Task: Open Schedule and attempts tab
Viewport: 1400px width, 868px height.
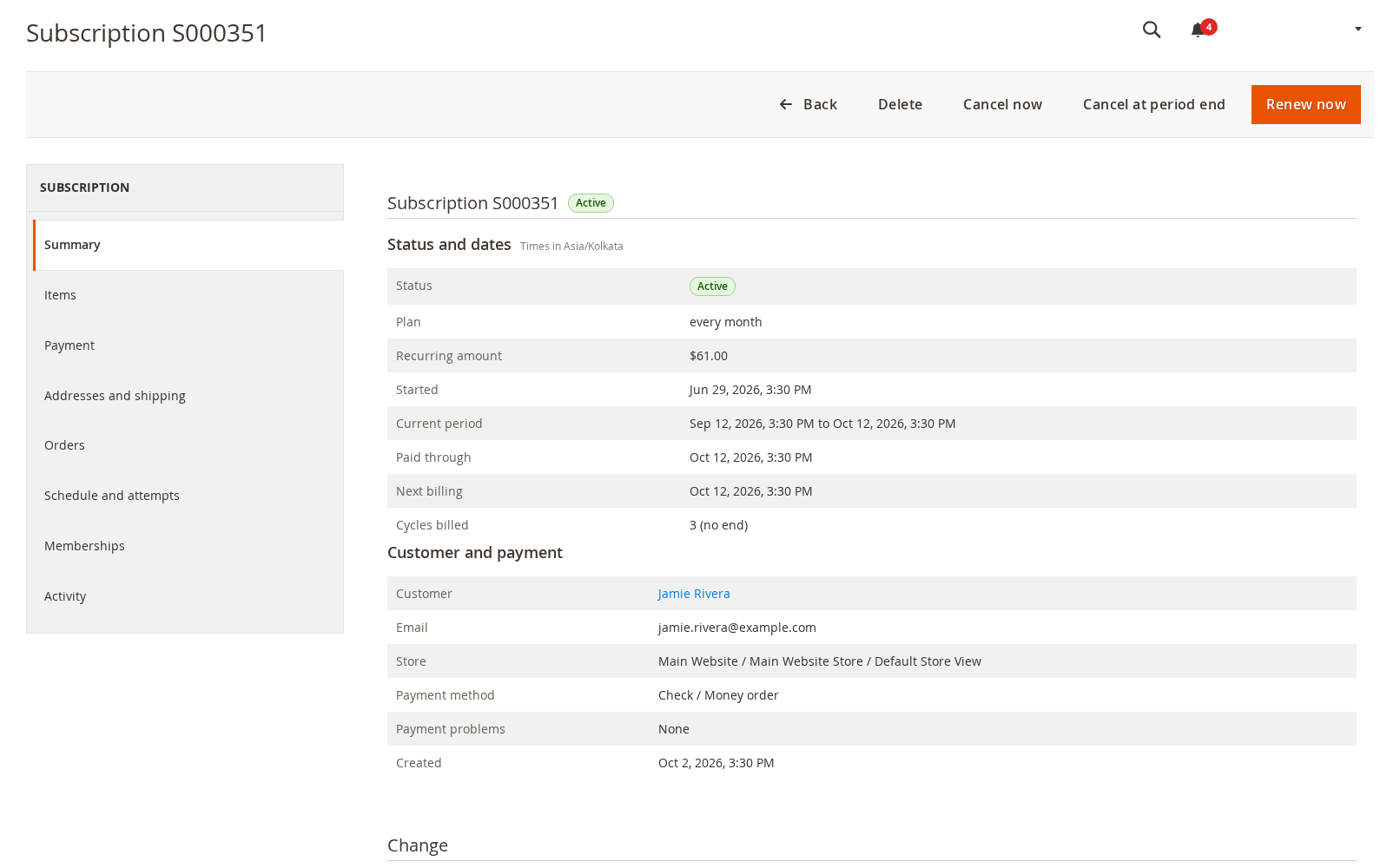Action: coord(185,496)
